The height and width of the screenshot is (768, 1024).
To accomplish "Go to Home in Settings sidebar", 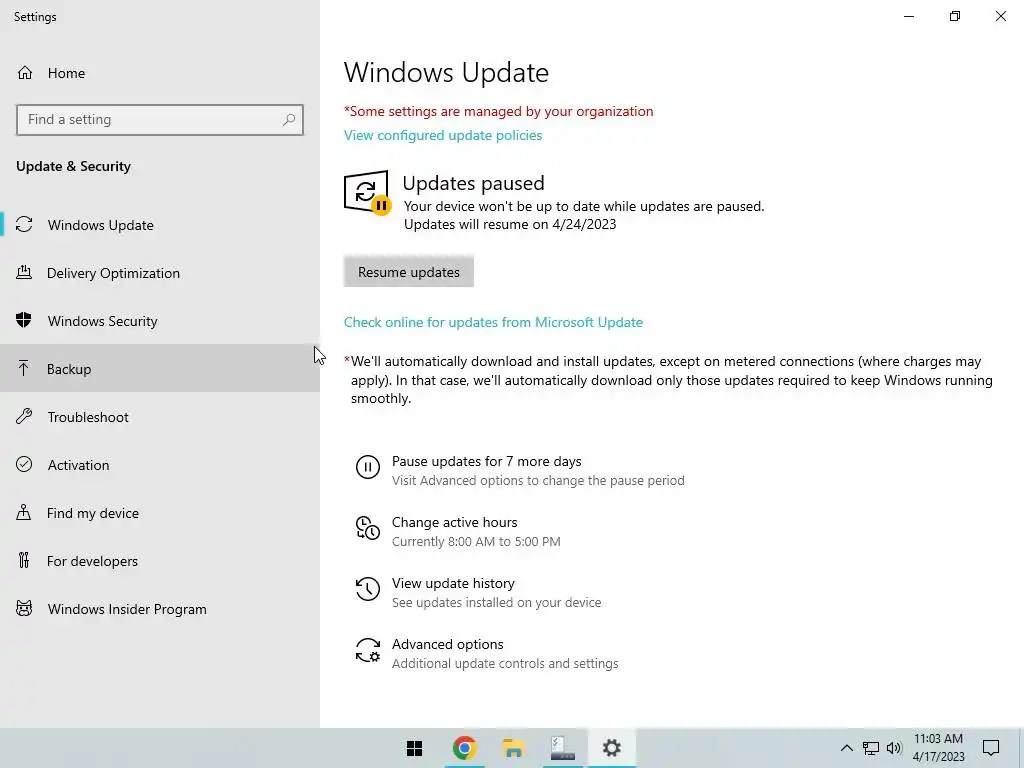I will tap(160, 73).
